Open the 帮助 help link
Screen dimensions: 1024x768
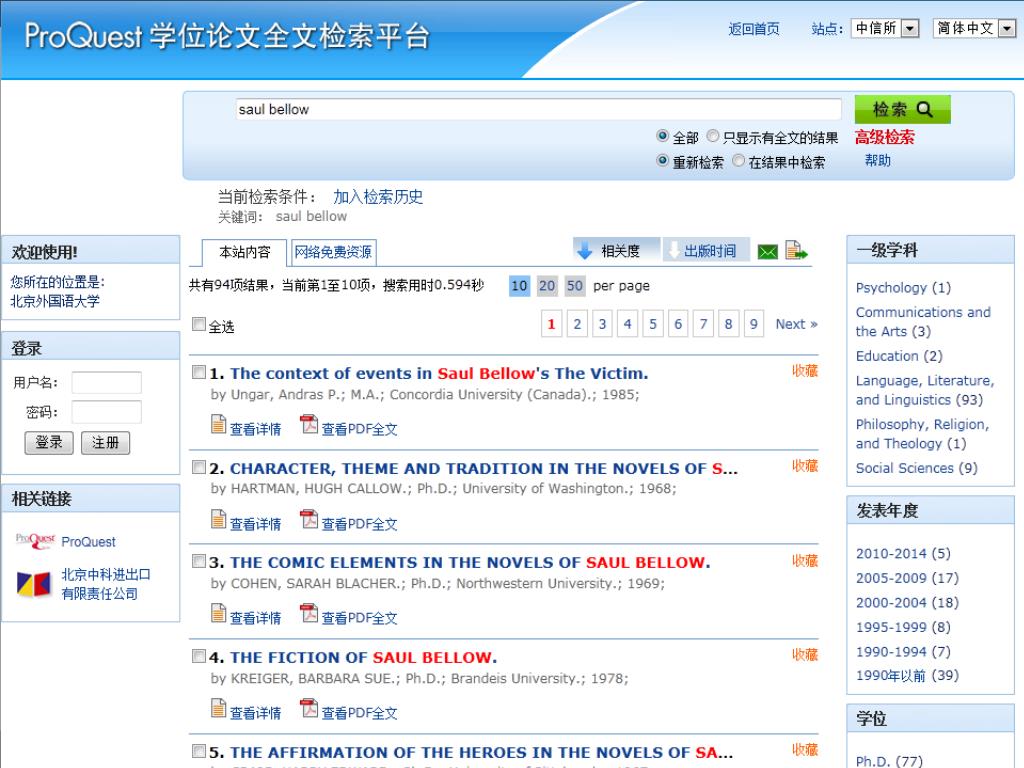tap(878, 161)
